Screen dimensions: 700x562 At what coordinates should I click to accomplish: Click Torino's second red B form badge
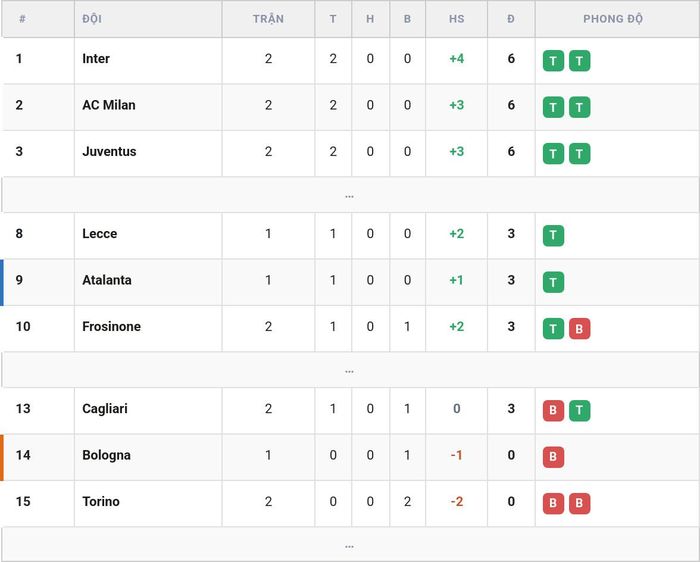coord(579,504)
